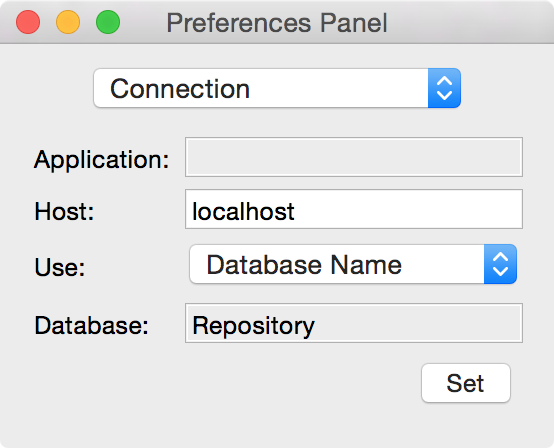Minimize the window using the yellow button

pos(68,22)
